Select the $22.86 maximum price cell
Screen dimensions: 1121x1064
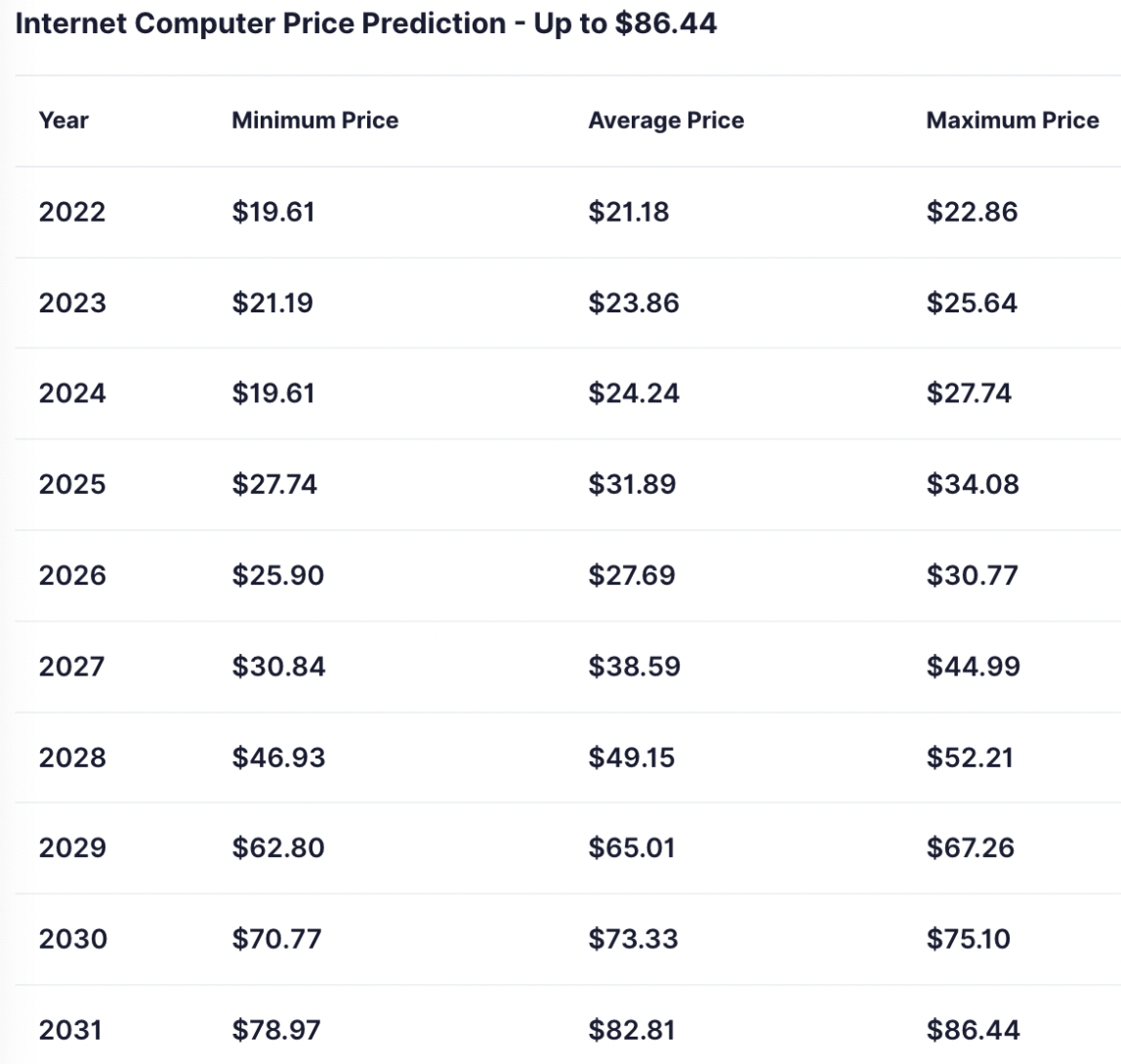(972, 212)
